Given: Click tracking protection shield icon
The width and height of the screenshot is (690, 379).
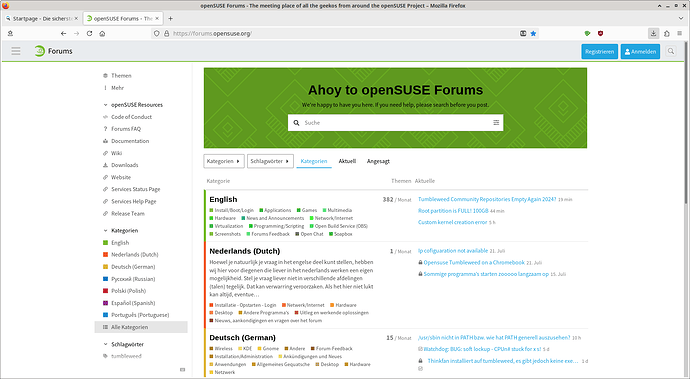Looking at the screenshot, I should click(x=156, y=33).
